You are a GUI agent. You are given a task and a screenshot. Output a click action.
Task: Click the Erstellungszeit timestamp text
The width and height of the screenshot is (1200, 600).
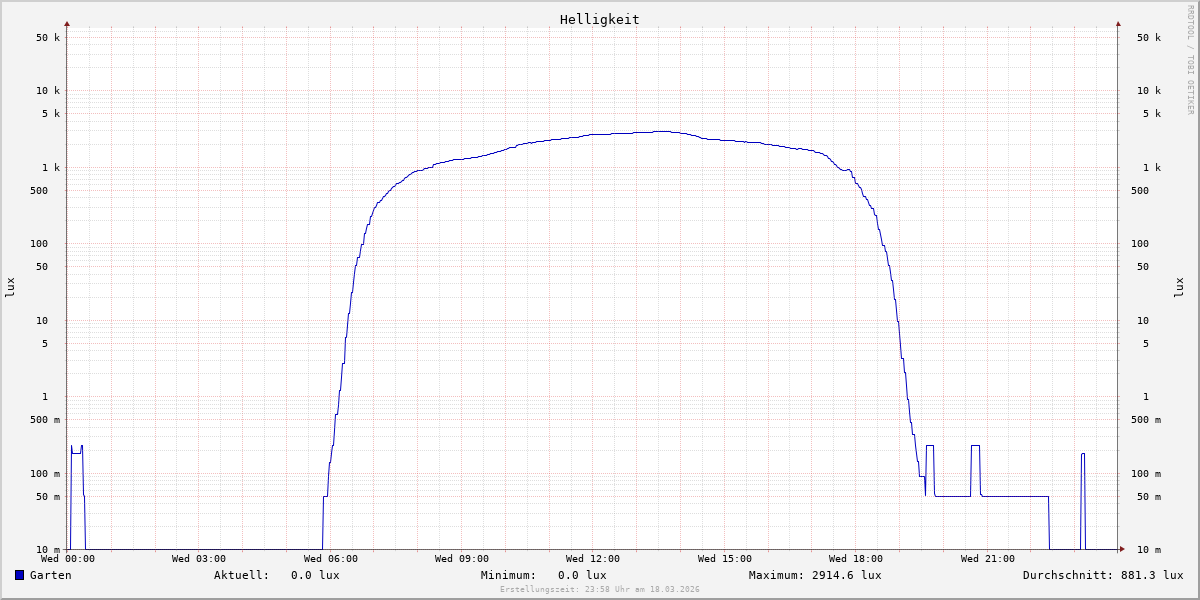coord(600,589)
